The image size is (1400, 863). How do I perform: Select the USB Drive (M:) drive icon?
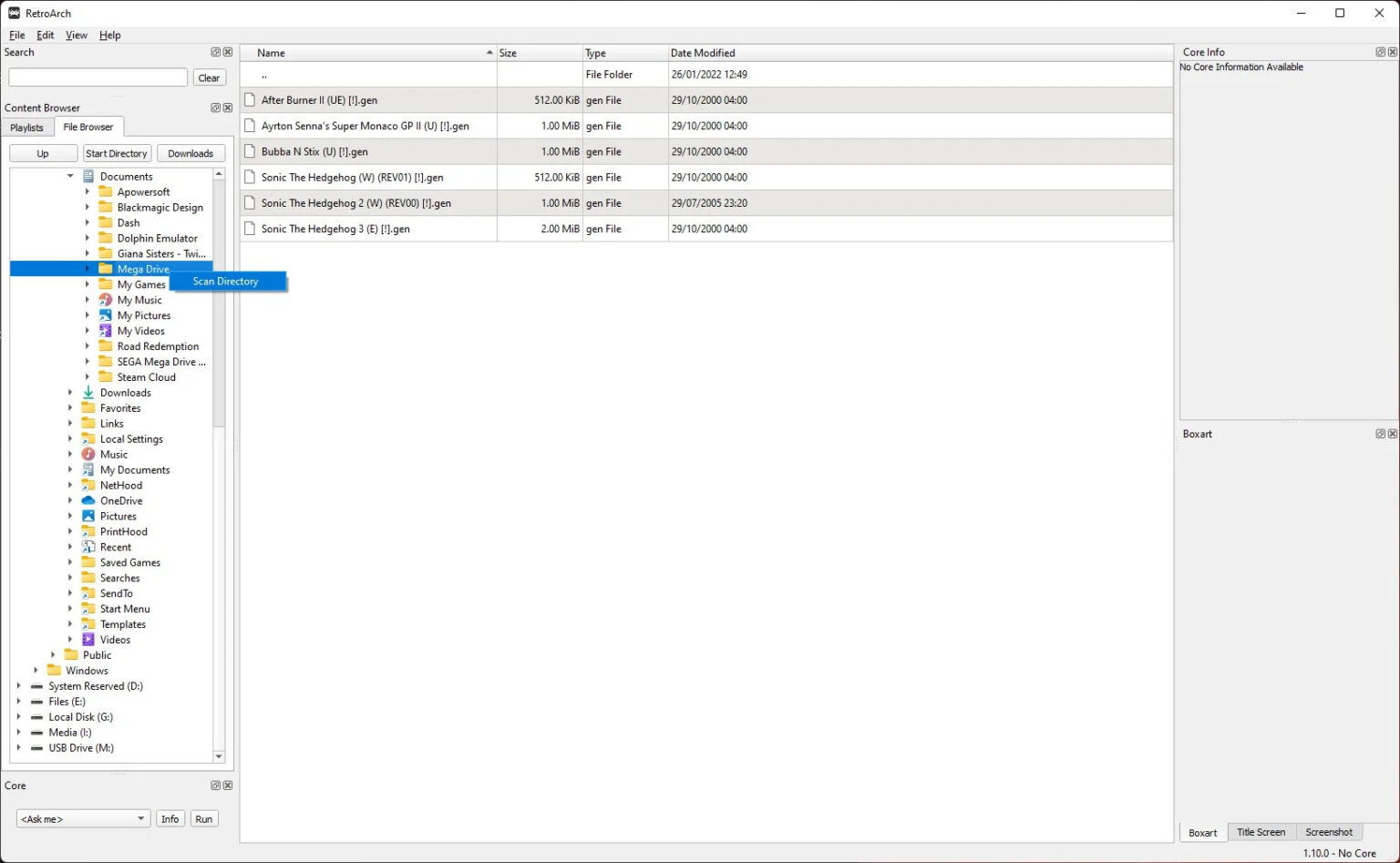(36, 748)
